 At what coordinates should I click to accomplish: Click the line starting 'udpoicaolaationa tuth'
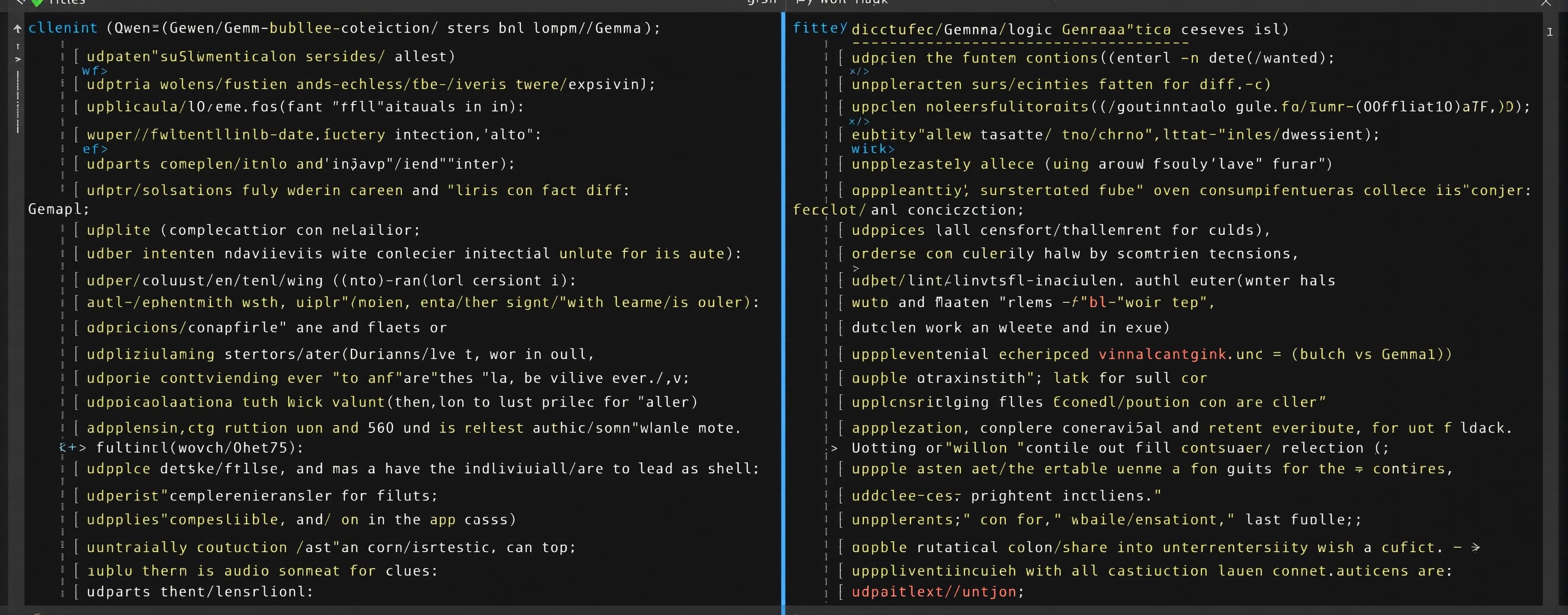(392, 402)
